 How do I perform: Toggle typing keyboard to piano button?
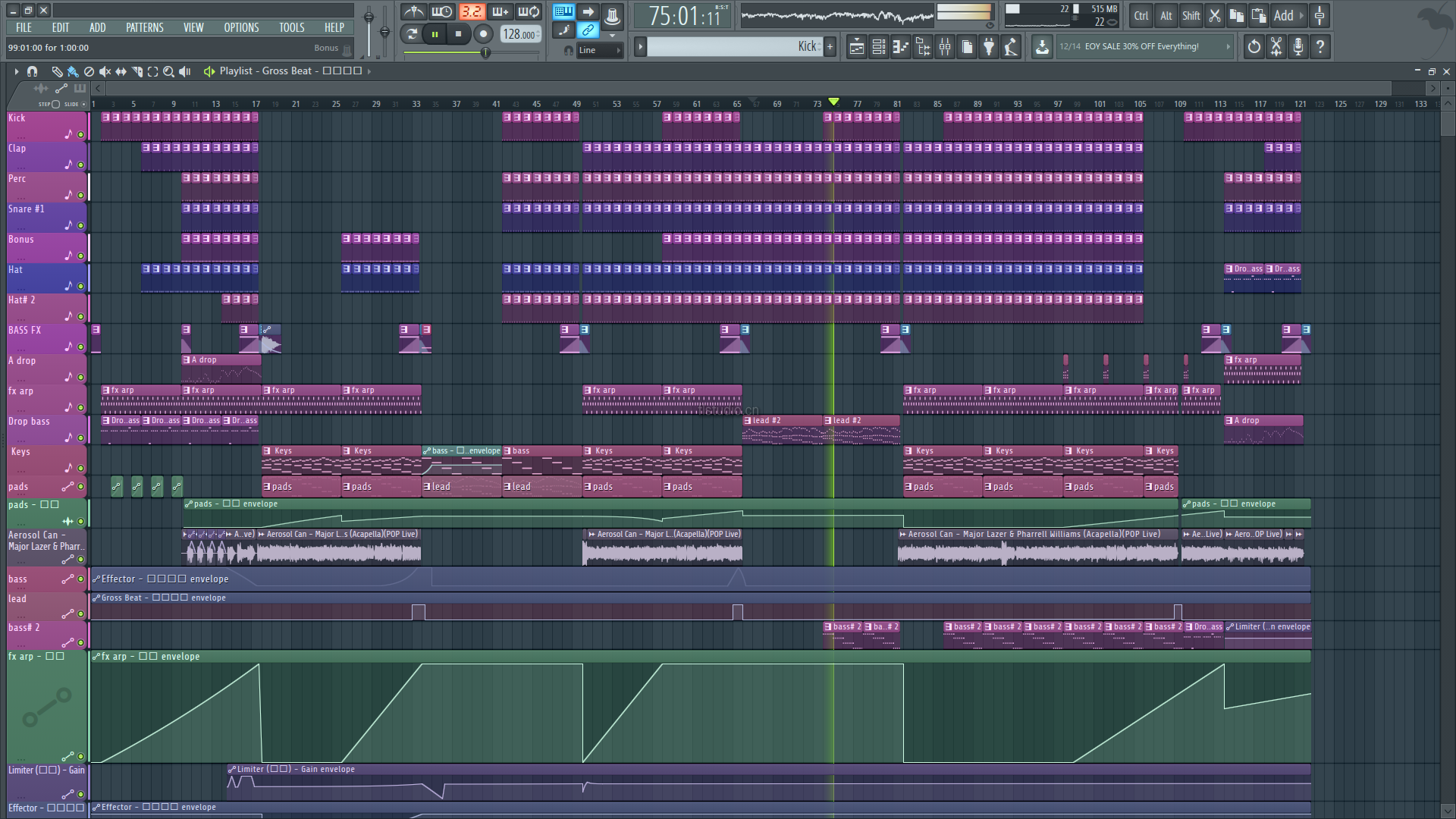(x=563, y=11)
